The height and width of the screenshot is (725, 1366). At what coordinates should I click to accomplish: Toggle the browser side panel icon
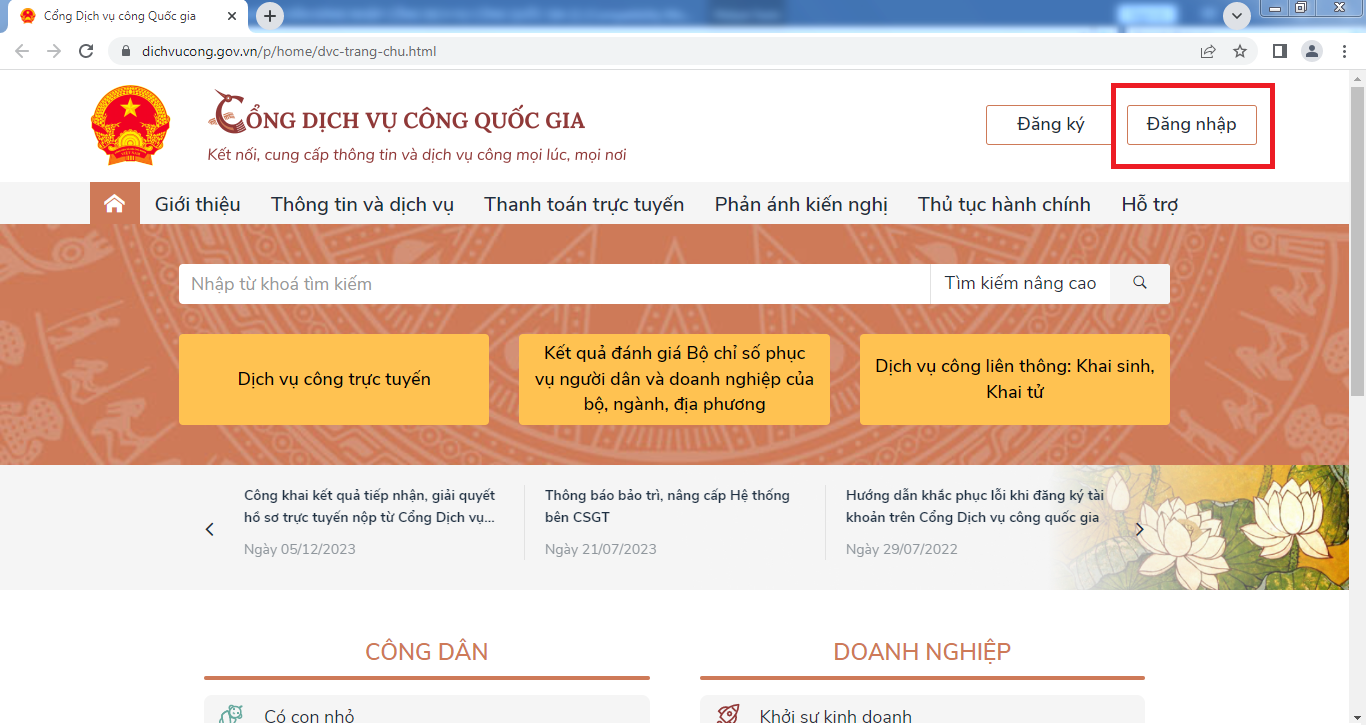1279,51
